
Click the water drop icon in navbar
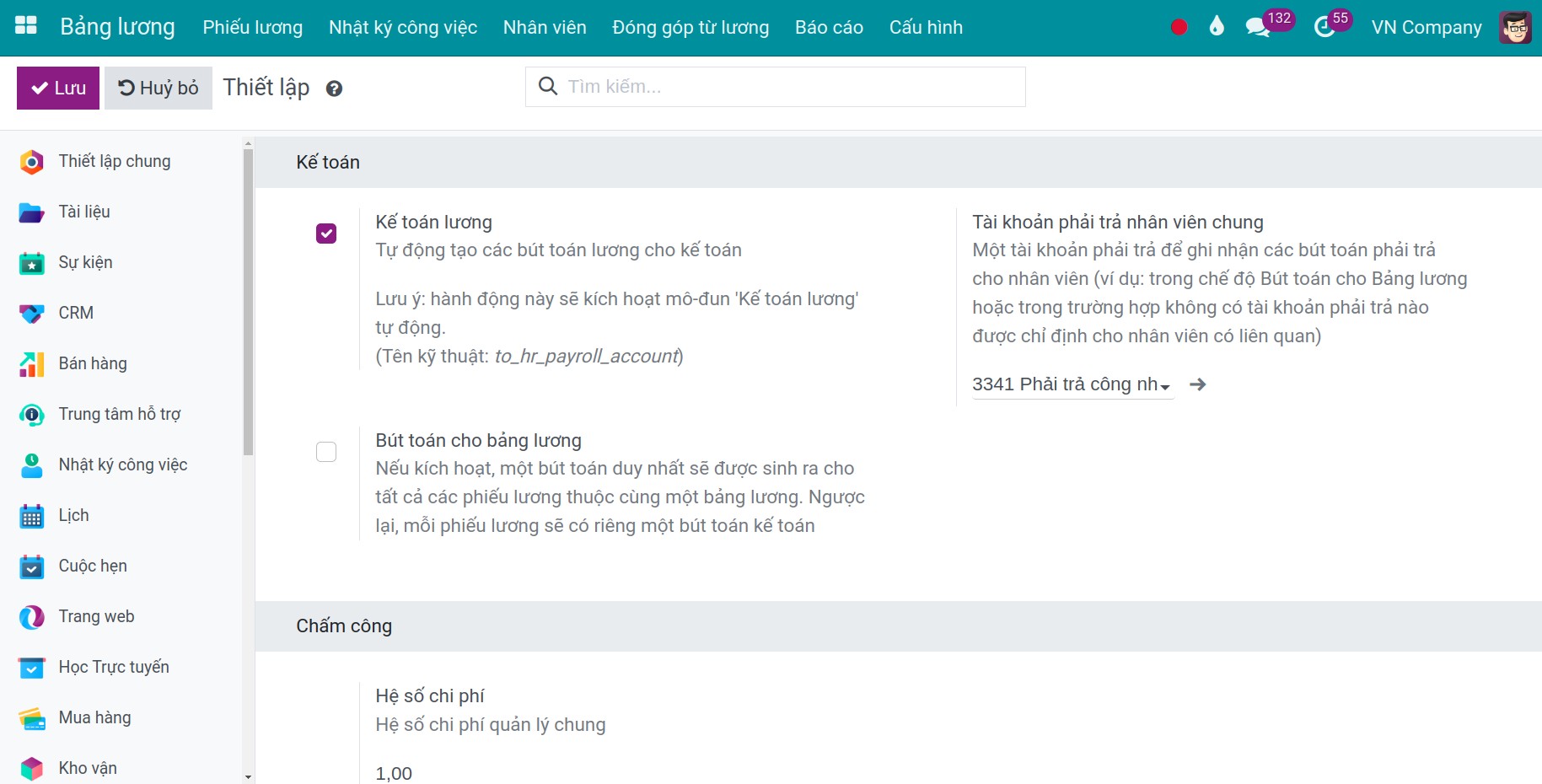pos(1216,26)
